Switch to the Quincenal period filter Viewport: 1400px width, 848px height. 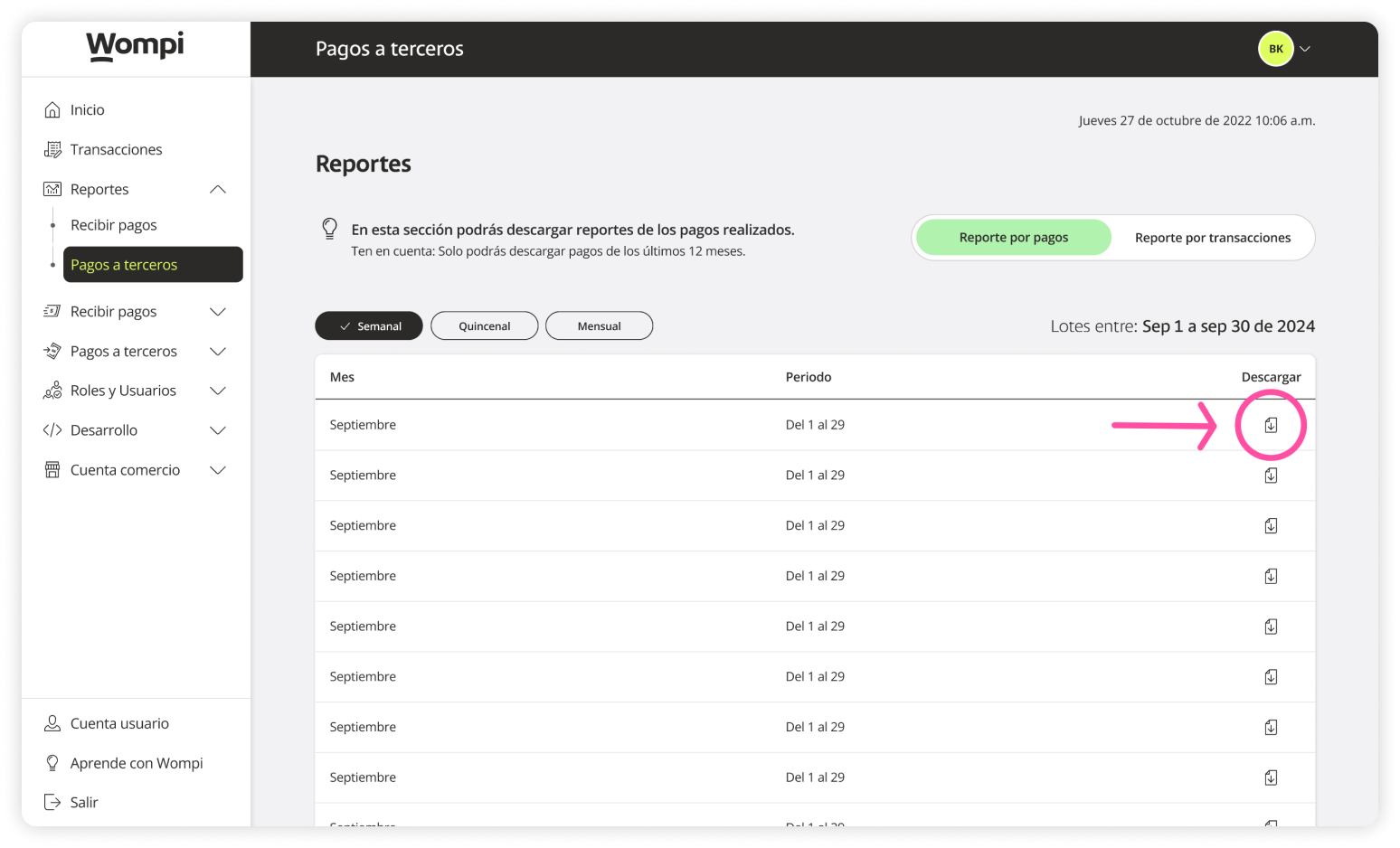(484, 326)
